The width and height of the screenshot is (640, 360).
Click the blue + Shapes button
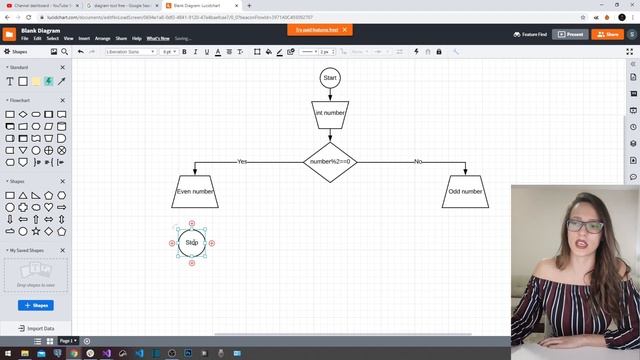pyautogui.click(x=36, y=305)
